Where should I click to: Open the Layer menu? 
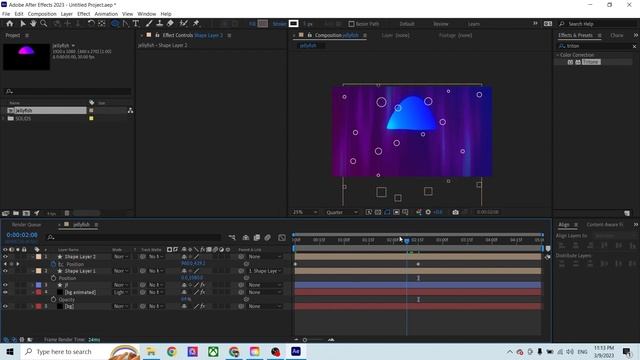(x=67, y=14)
